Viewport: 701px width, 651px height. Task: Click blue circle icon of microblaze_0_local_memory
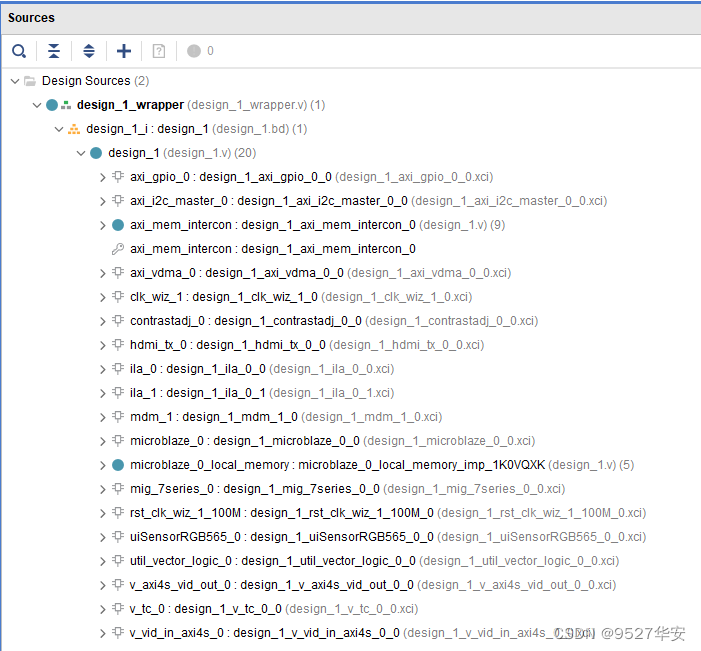118,465
